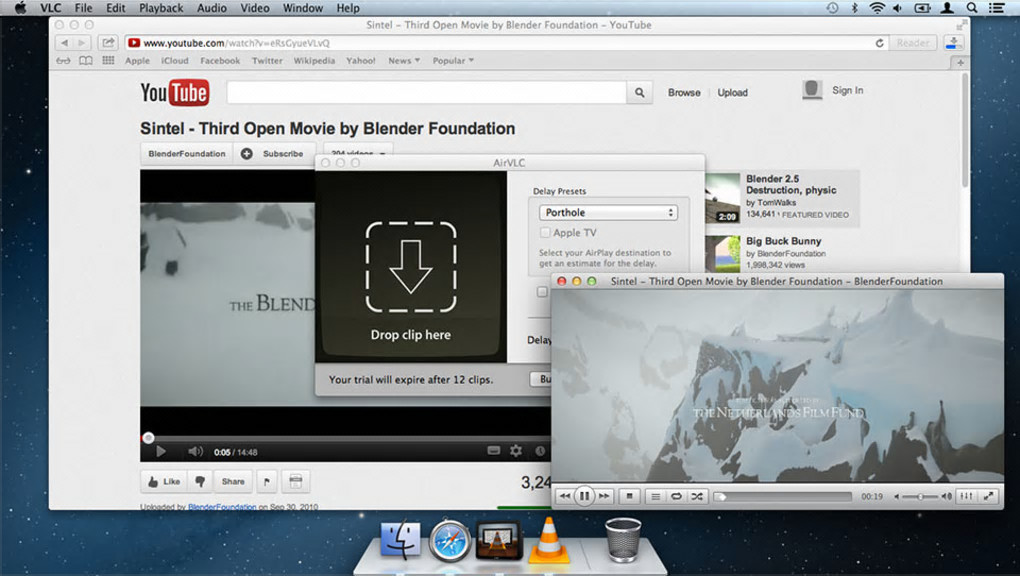Open YouTube player settings gear
The width and height of the screenshot is (1020, 576).
(516, 450)
